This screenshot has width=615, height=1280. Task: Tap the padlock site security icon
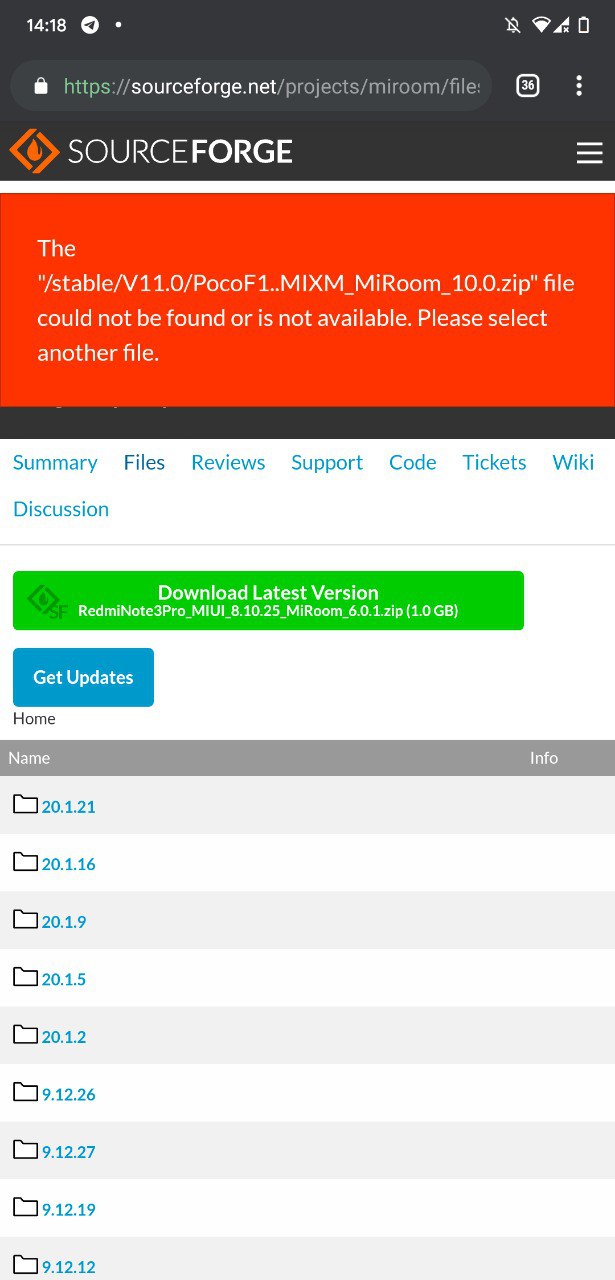click(41, 86)
